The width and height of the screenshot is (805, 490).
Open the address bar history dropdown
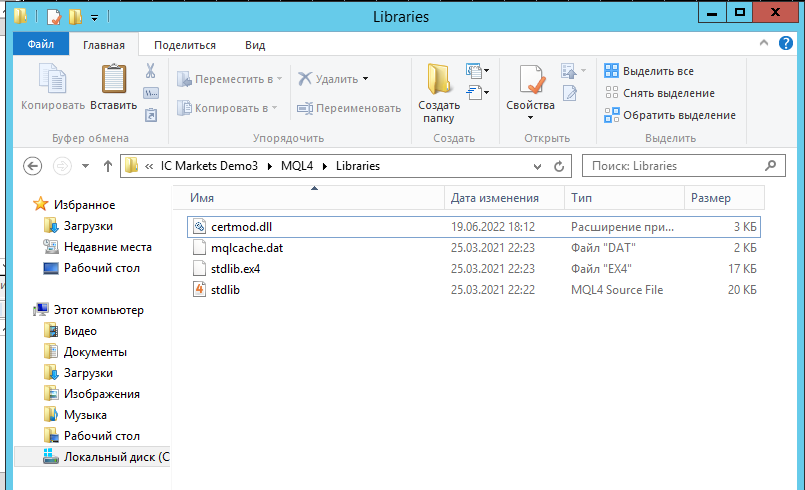pos(537,166)
